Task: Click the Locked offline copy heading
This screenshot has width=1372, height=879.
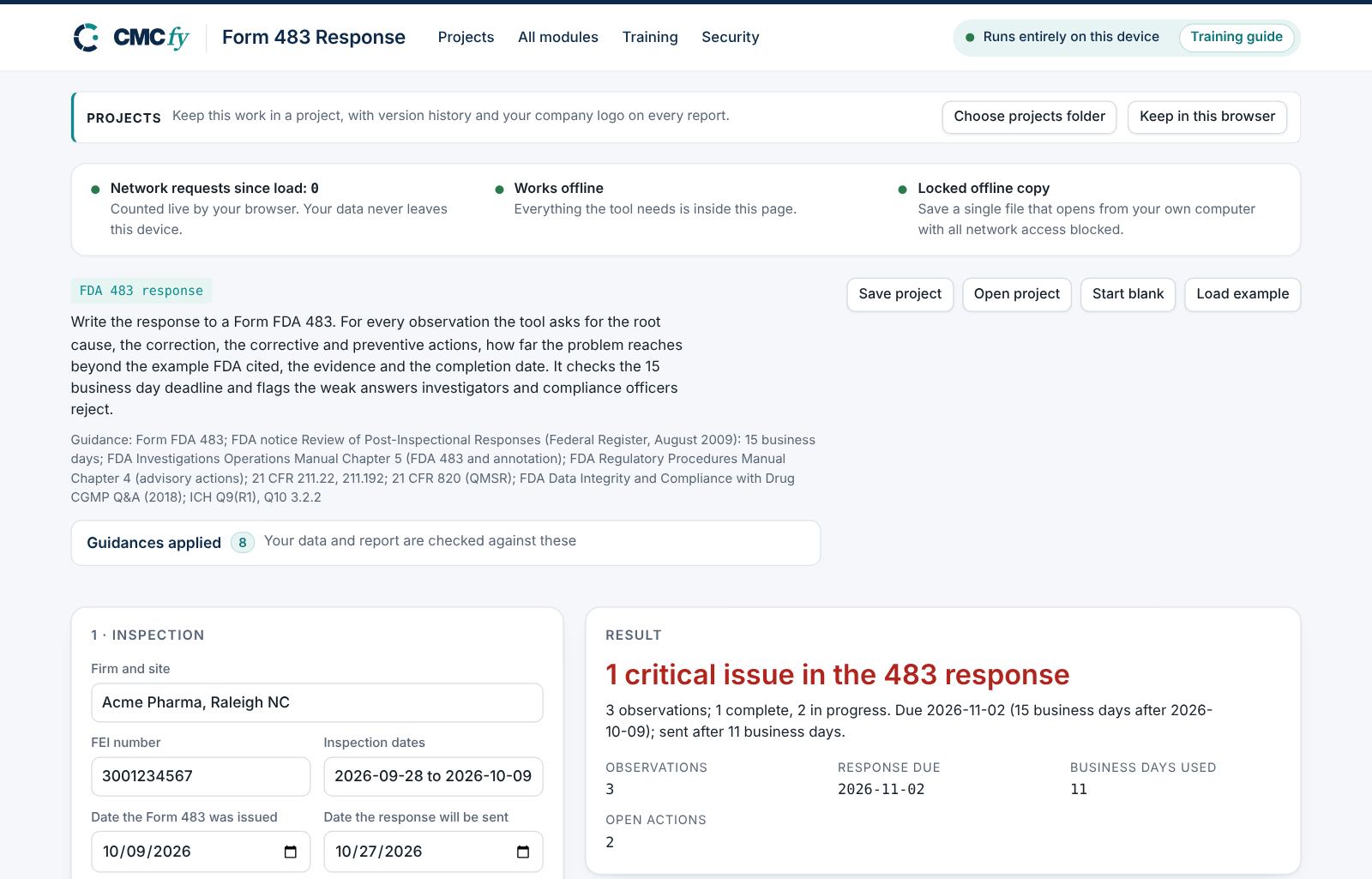Action: pyautogui.click(x=984, y=188)
